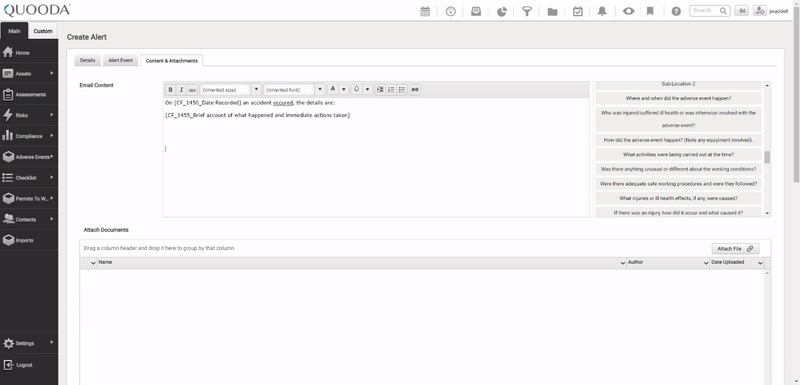Switch to the Alert Event tab
800x385 pixels.
[x=120, y=60]
